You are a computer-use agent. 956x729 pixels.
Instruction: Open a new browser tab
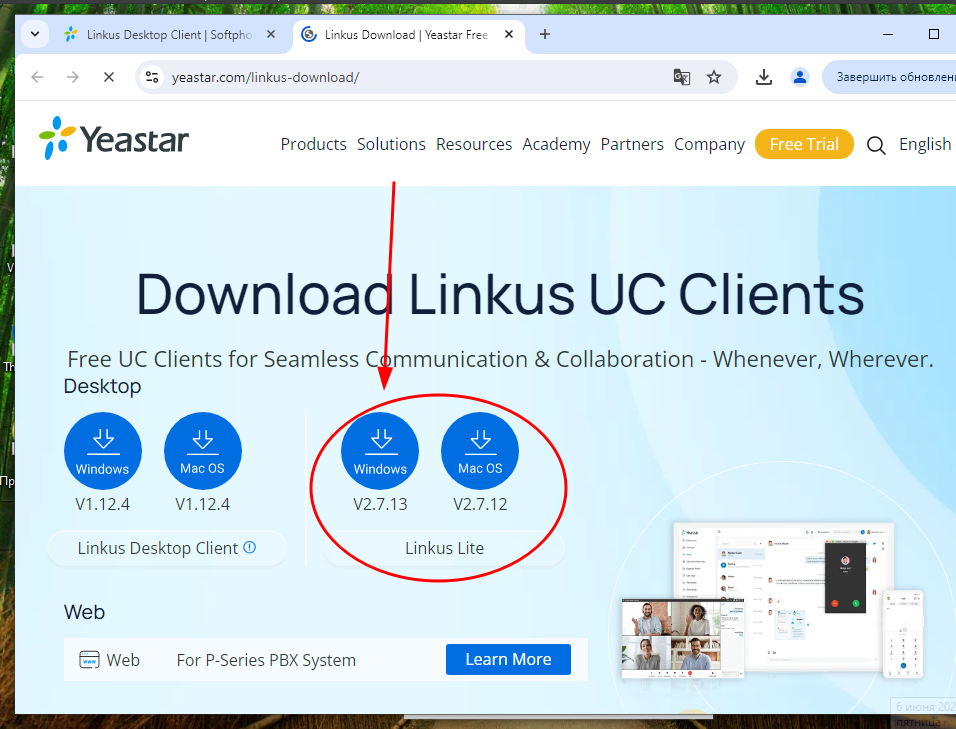[545, 35]
